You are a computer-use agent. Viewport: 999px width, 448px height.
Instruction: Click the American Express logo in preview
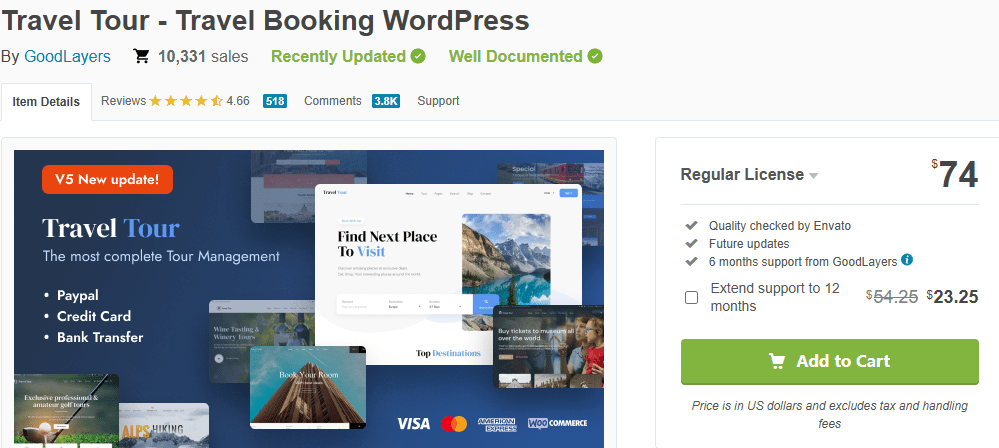(x=497, y=424)
